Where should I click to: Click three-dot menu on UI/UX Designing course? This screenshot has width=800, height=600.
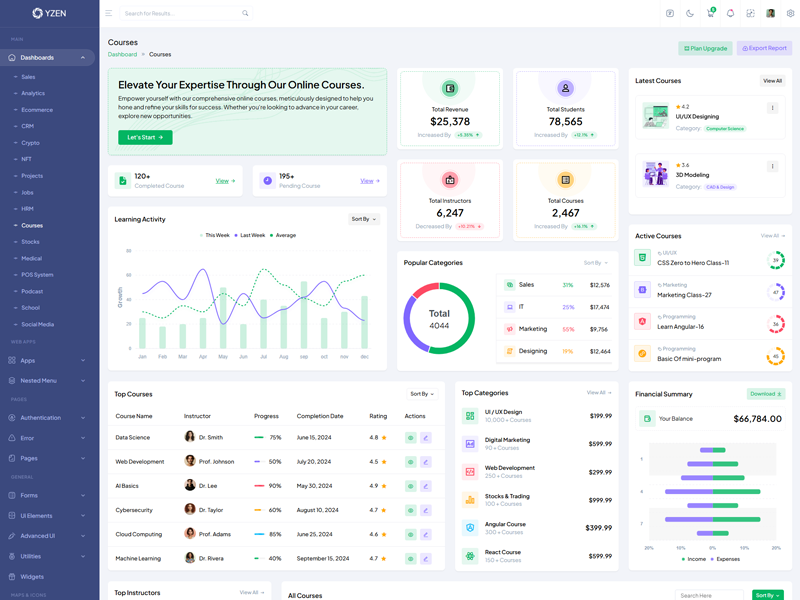click(x=772, y=108)
